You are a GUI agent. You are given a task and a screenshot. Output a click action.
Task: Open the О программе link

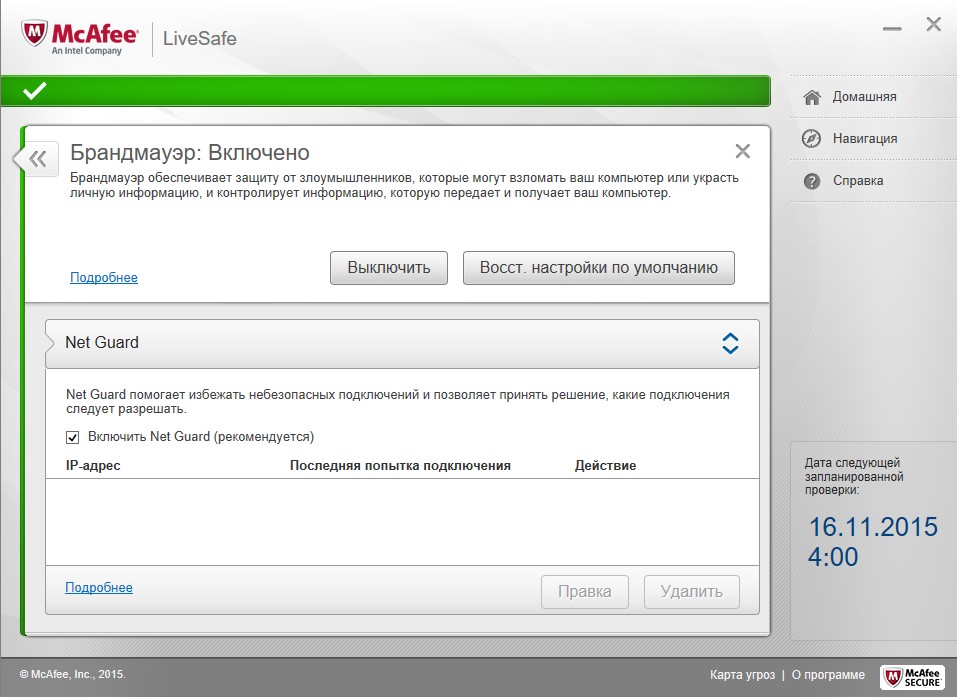pyautogui.click(x=828, y=675)
